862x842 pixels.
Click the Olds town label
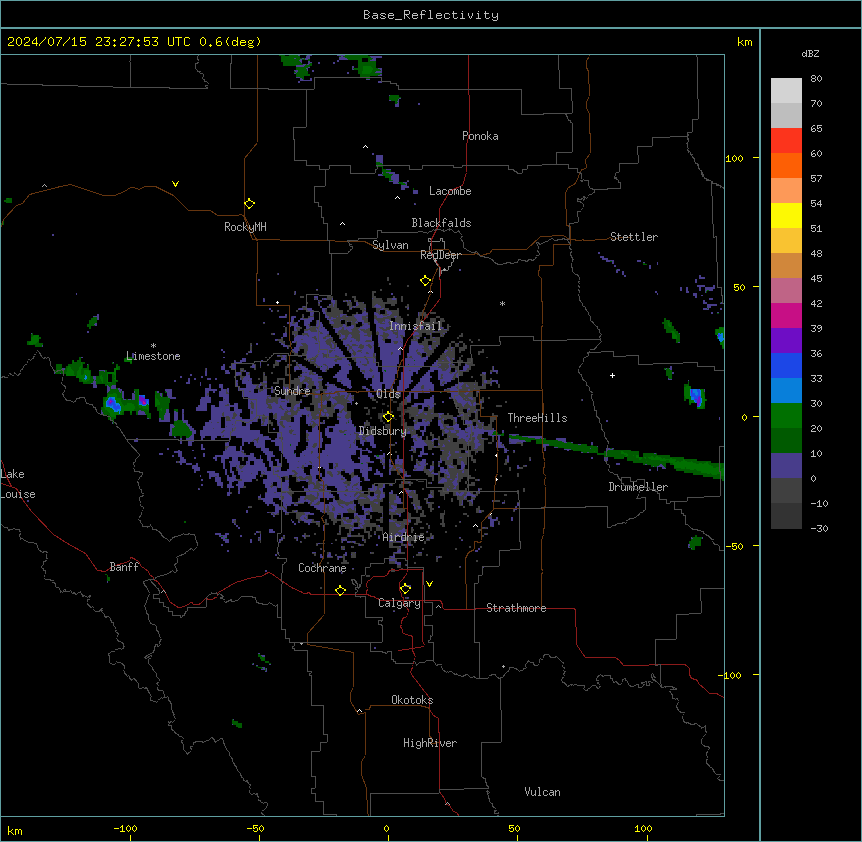[x=388, y=394]
